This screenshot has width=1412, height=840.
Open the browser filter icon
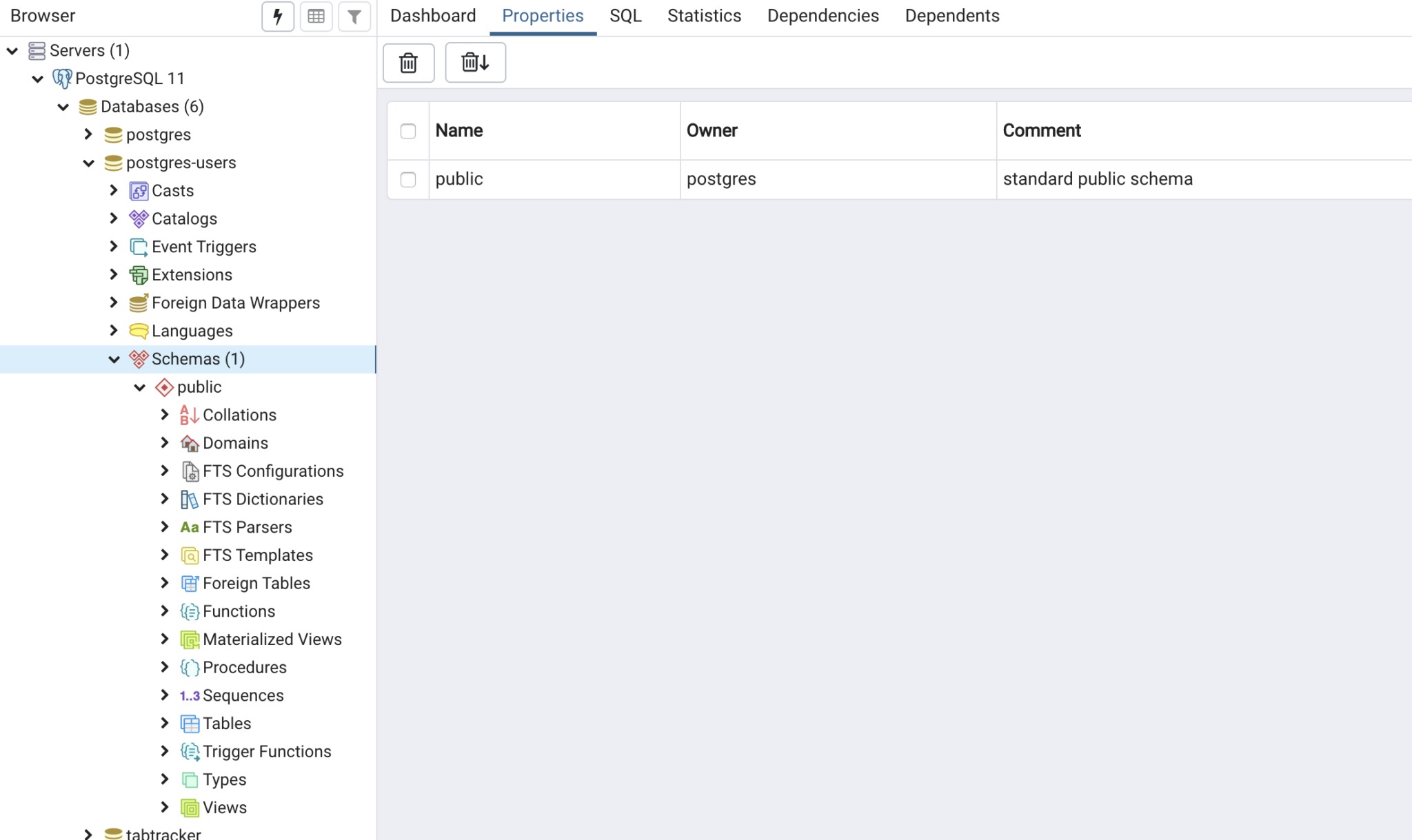(354, 16)
